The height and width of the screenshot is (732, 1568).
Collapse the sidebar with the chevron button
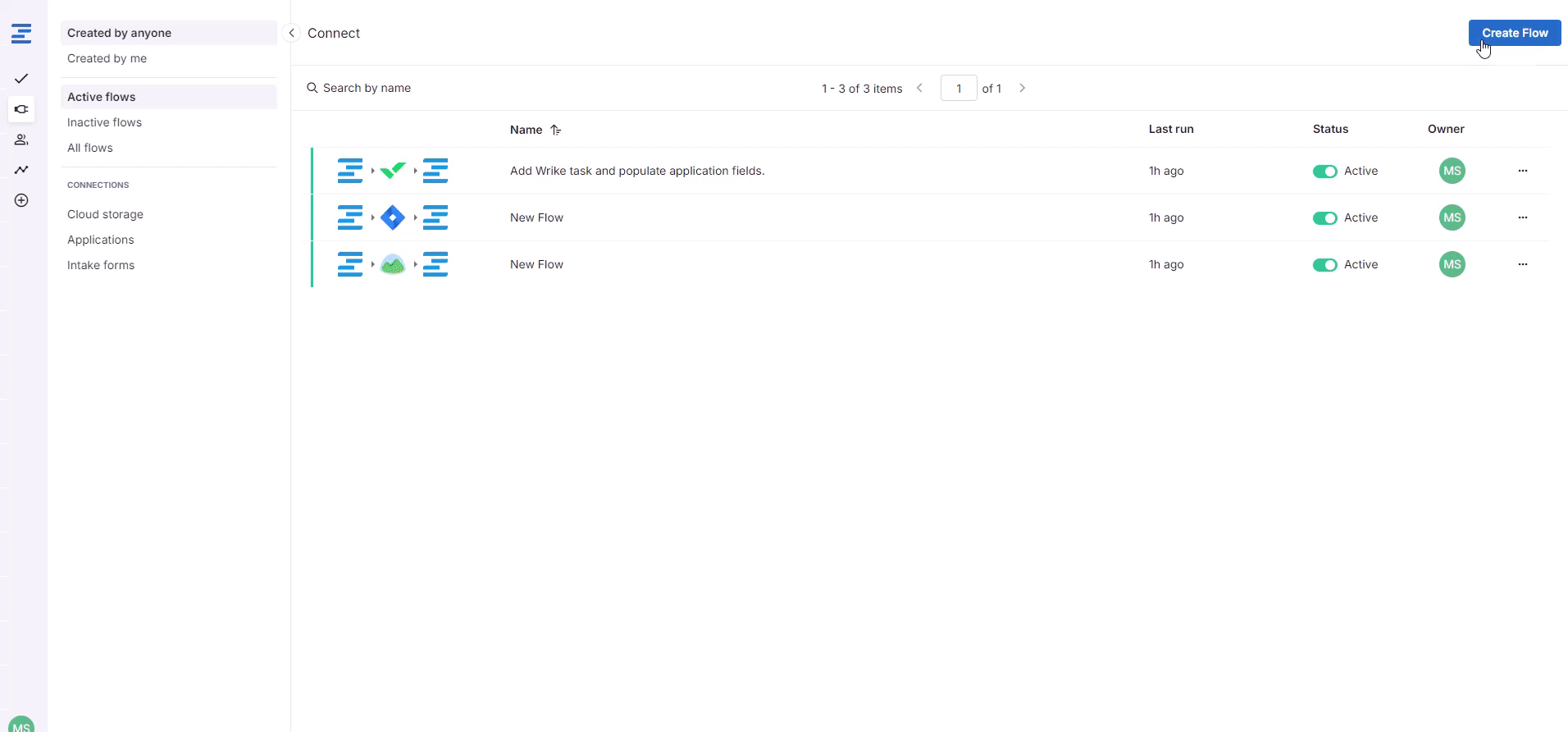[x=291, y=33]
